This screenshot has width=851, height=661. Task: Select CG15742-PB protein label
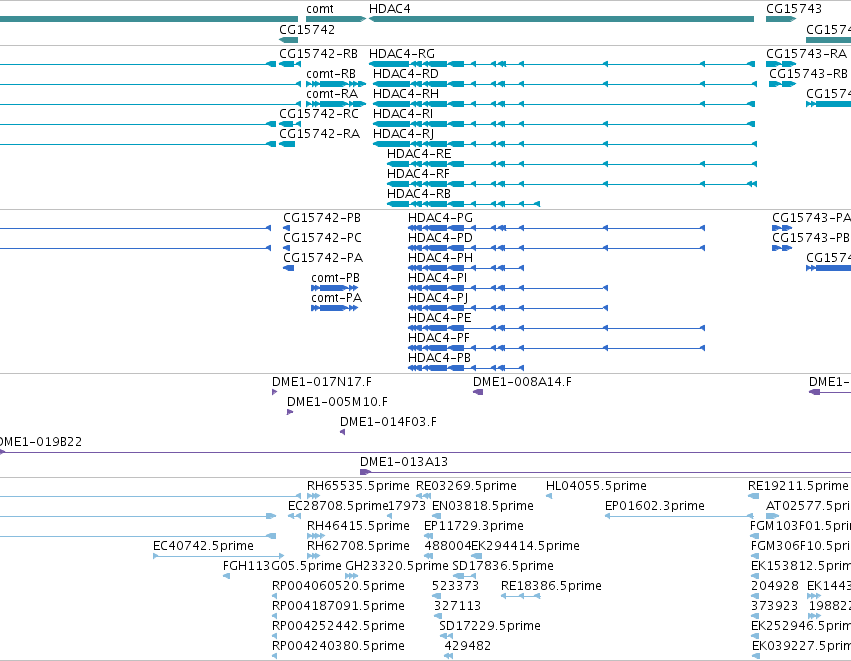point(322,218)
